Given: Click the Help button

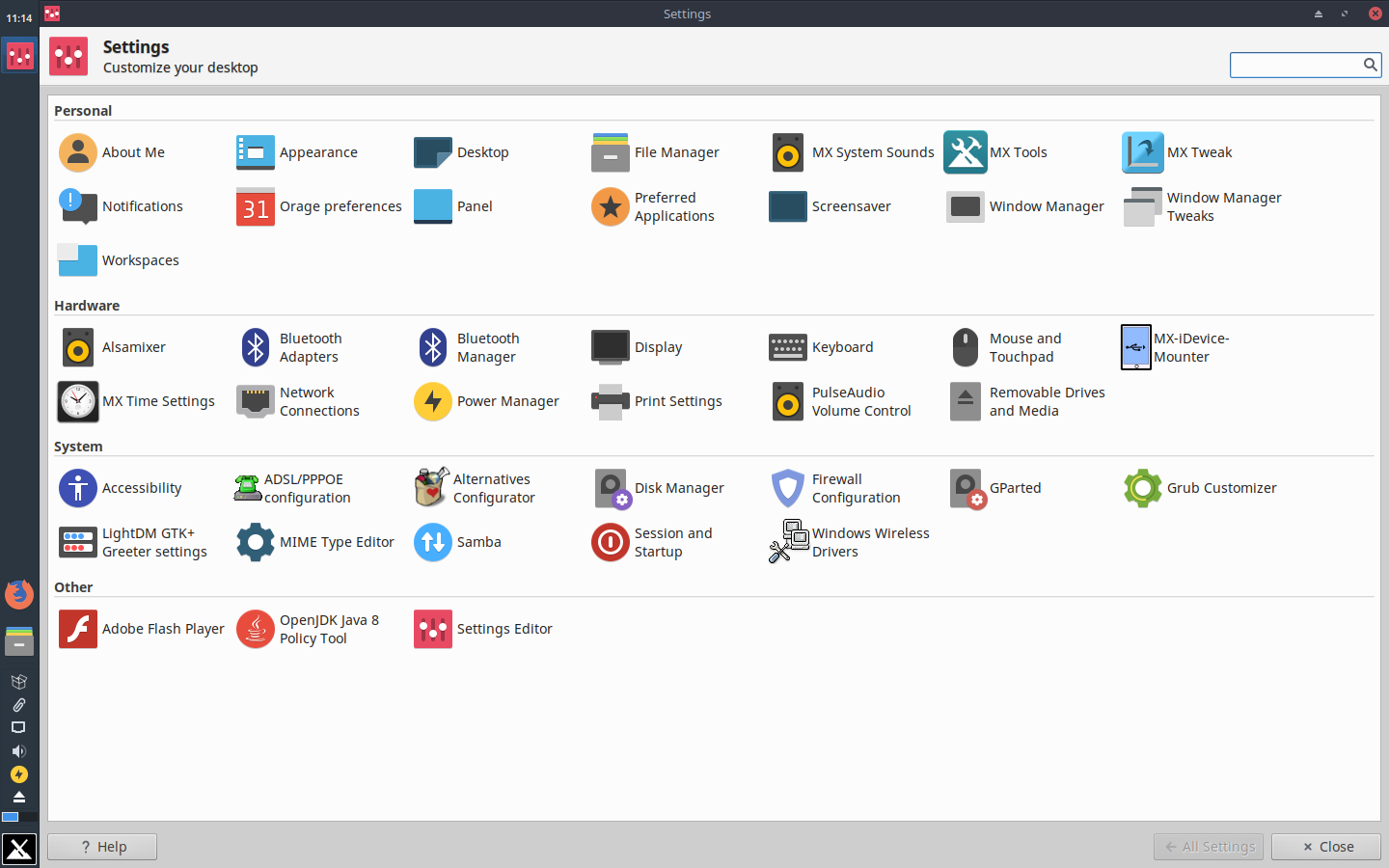Looking at the screenshot, I should click(x=102, y=847).
